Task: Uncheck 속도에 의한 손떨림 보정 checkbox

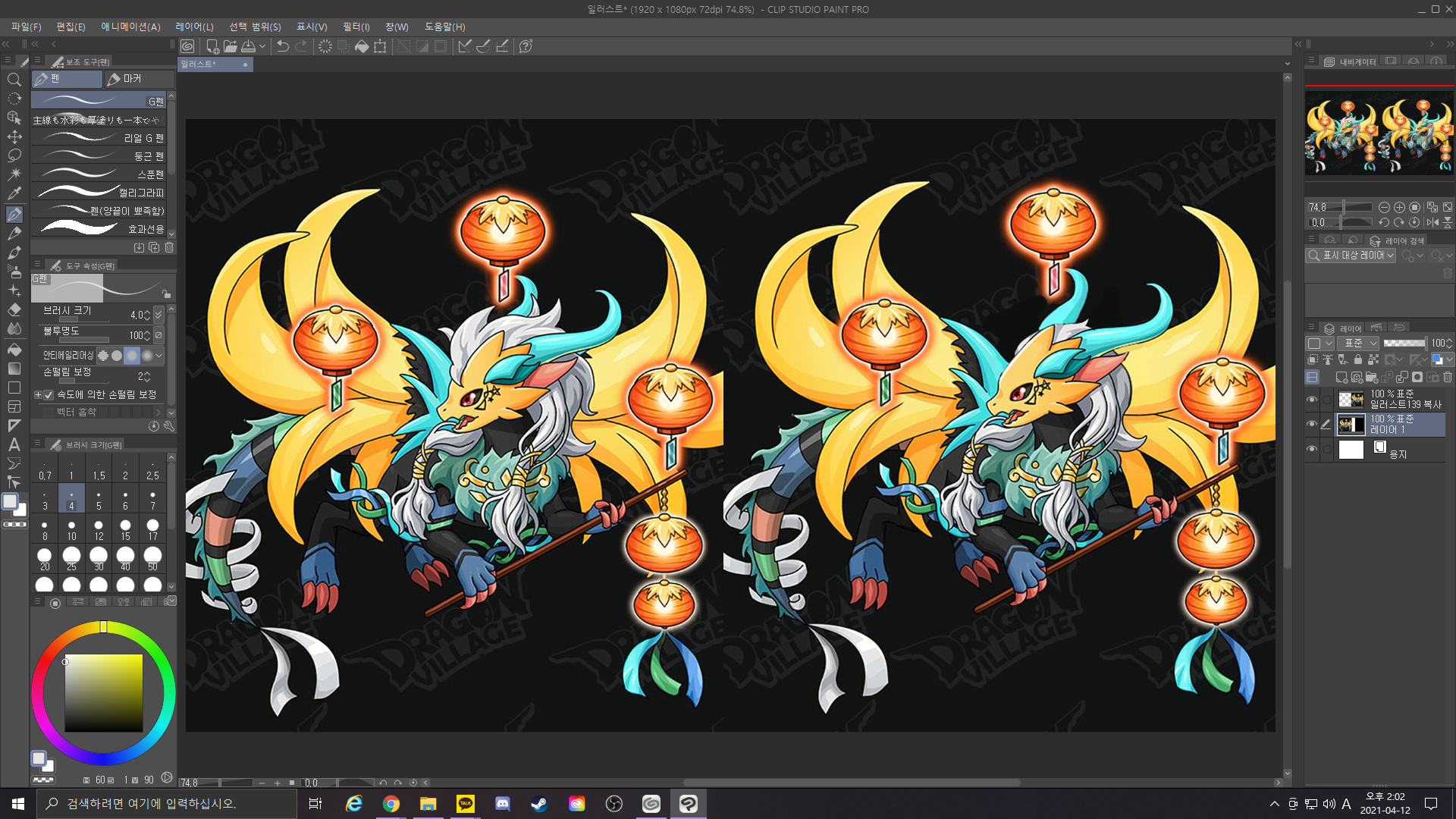Action: click(x=49, y=394)
